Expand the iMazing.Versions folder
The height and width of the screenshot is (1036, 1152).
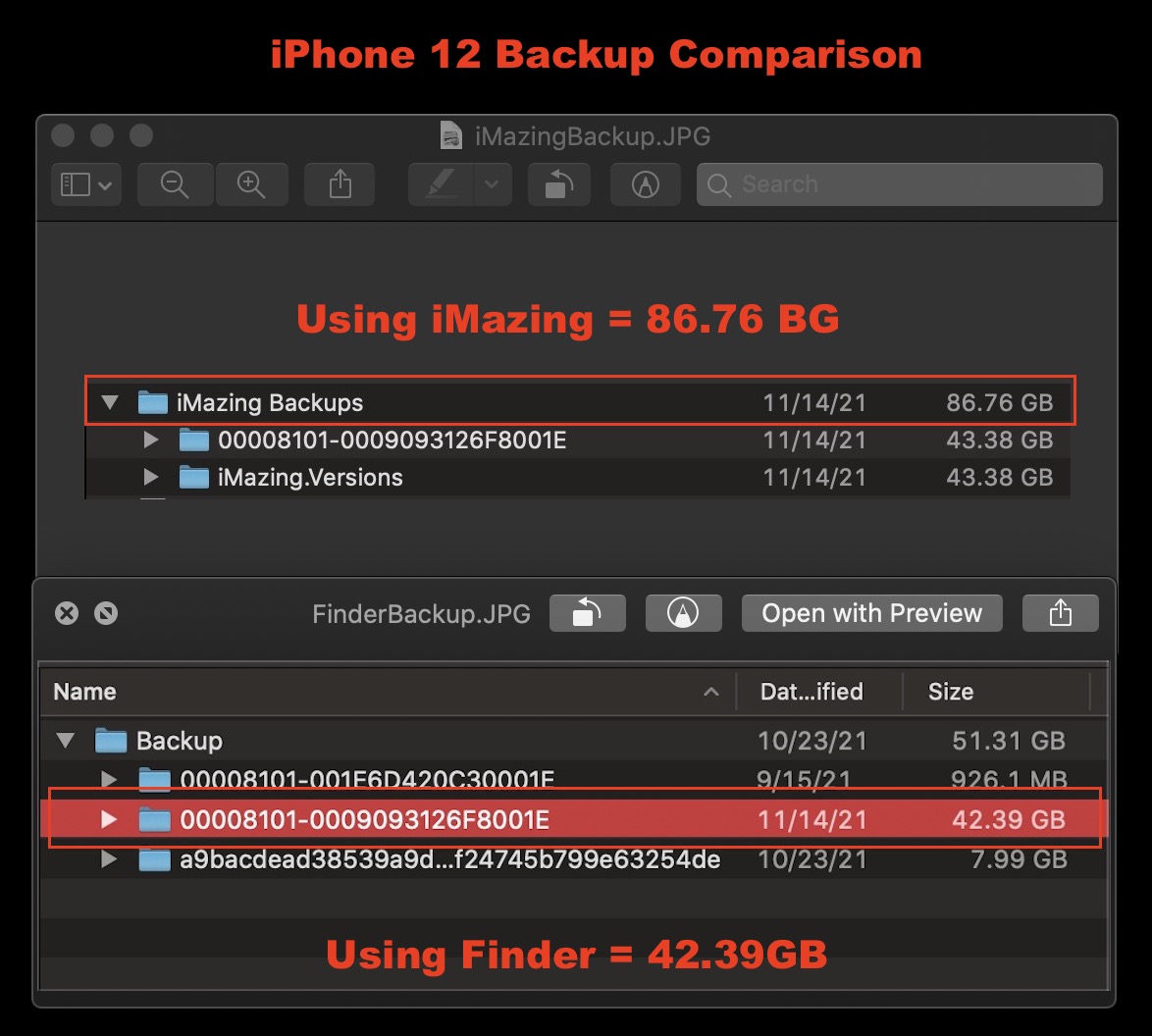pyautogui.click(x=151, y=478)
